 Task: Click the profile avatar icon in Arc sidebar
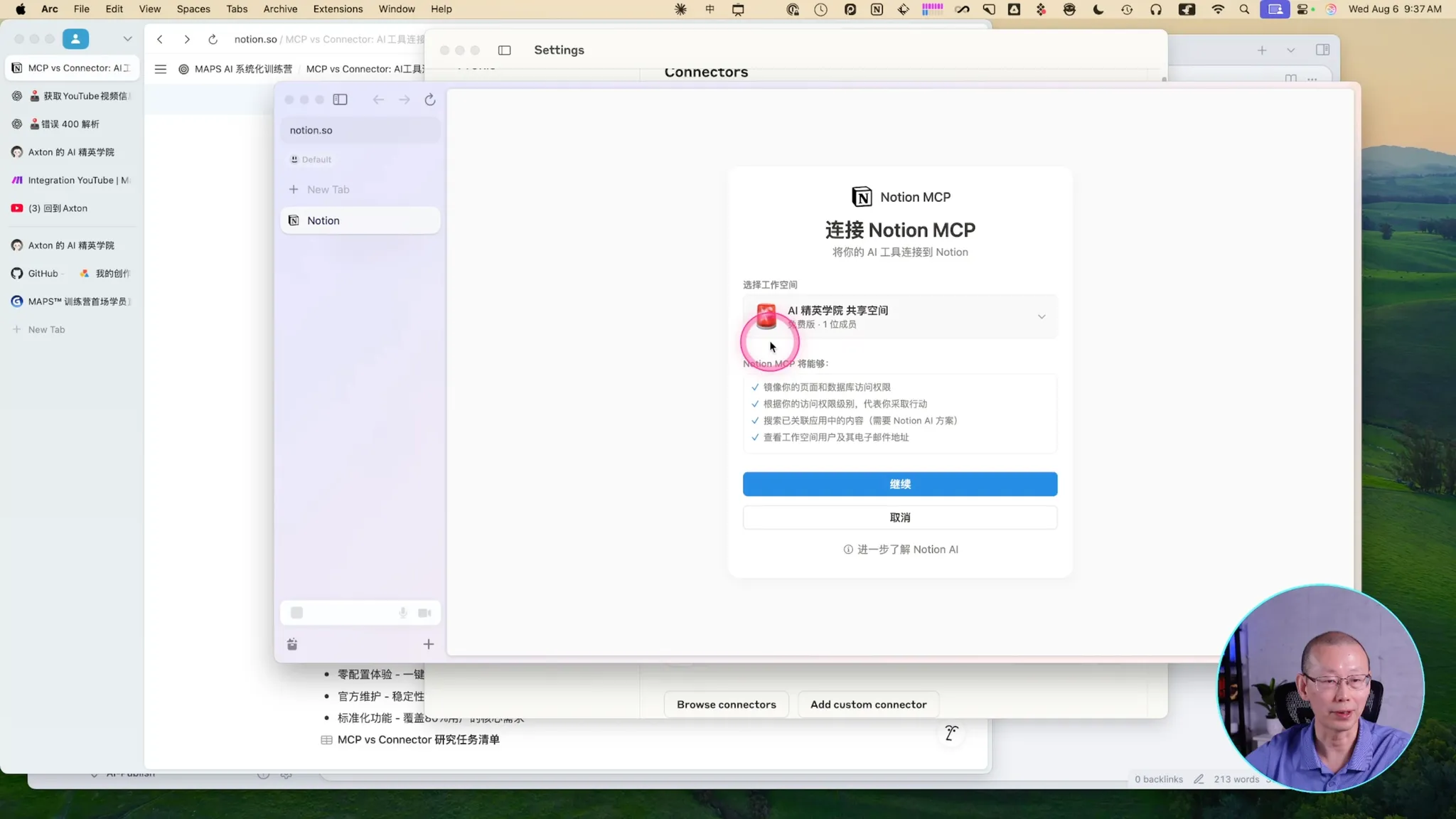tap(75, 39)
